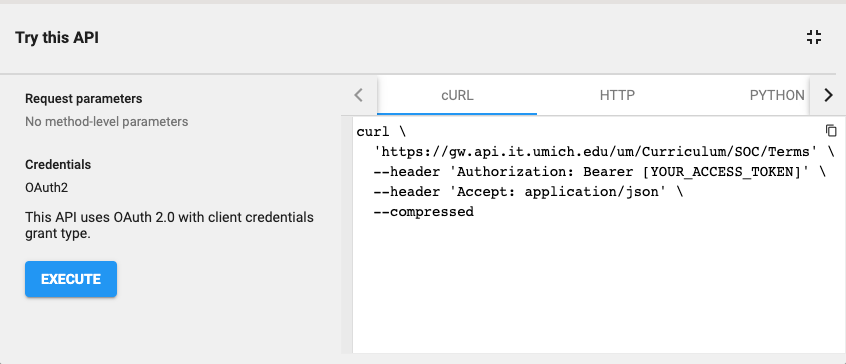Select the Accept application/json header line
Screen dimensions: 846x364
pyautogui.click(x=528, y=192)
